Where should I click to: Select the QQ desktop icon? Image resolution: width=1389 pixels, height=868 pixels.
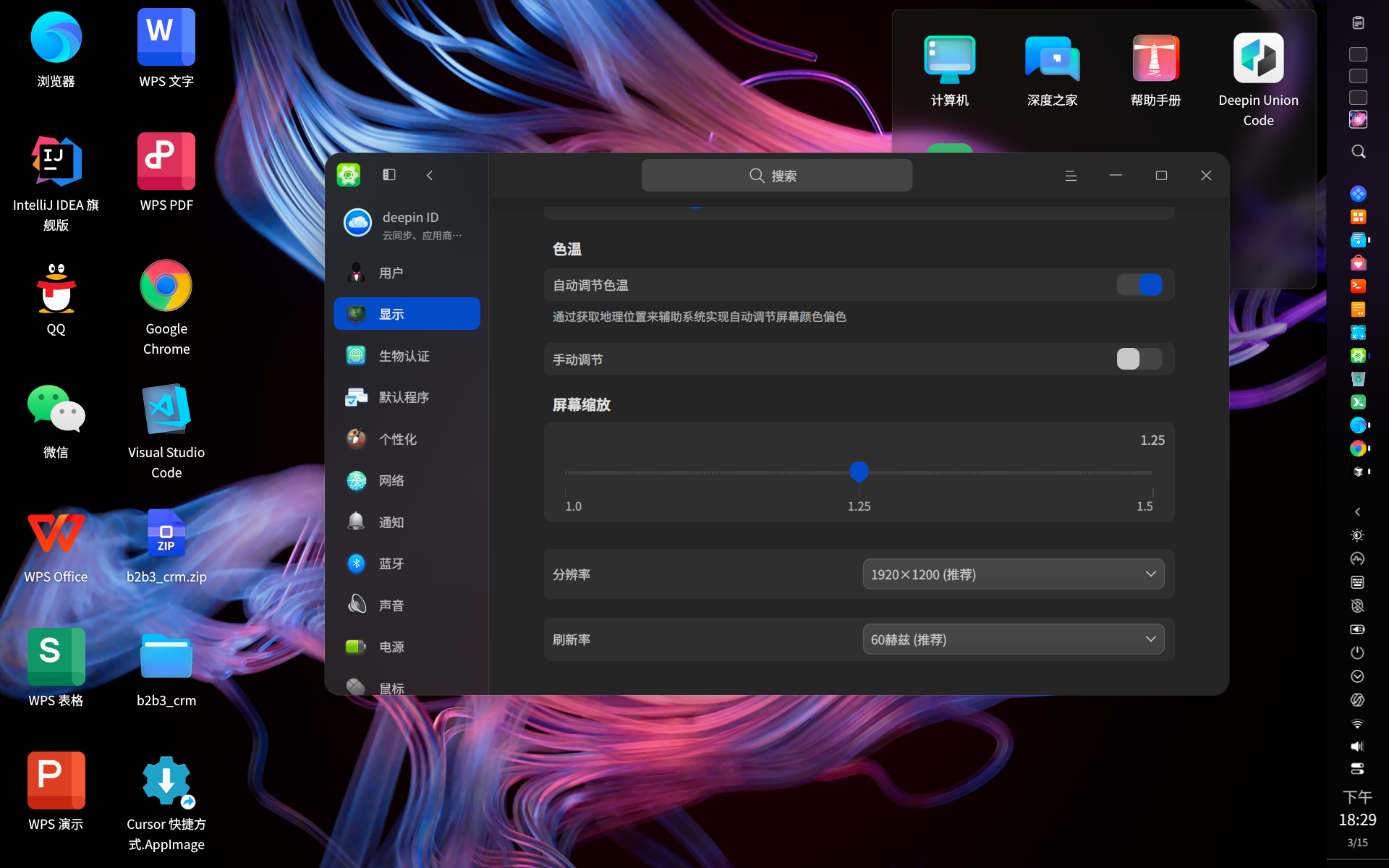pyautogui.click(x=56, y=298)
